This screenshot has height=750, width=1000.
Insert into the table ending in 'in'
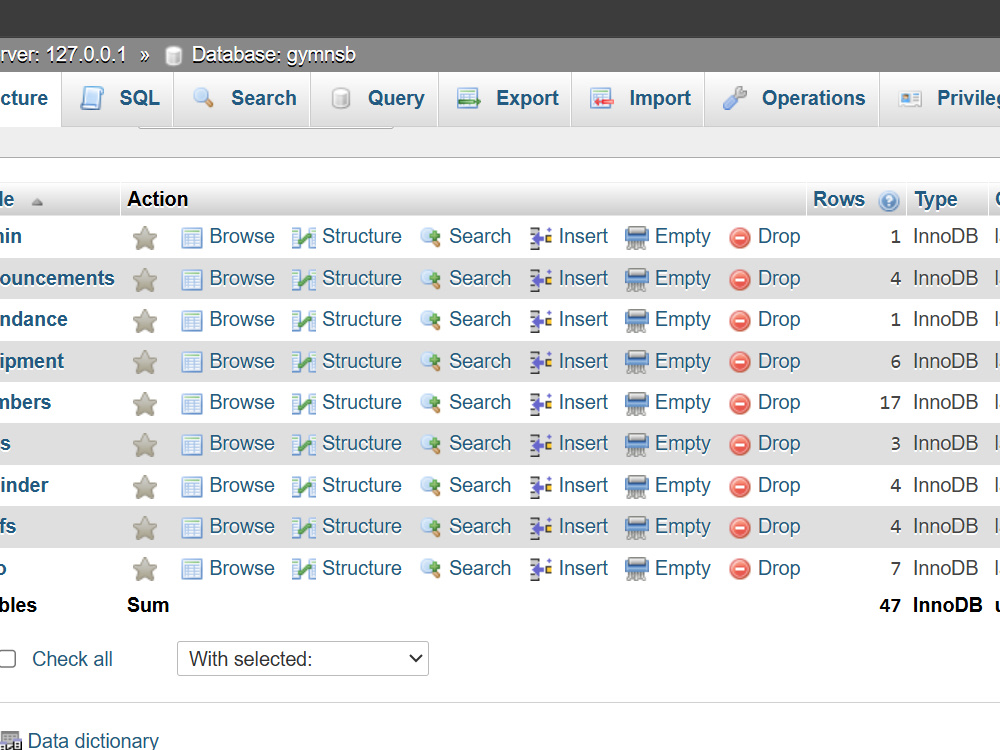tap(583, 237)
